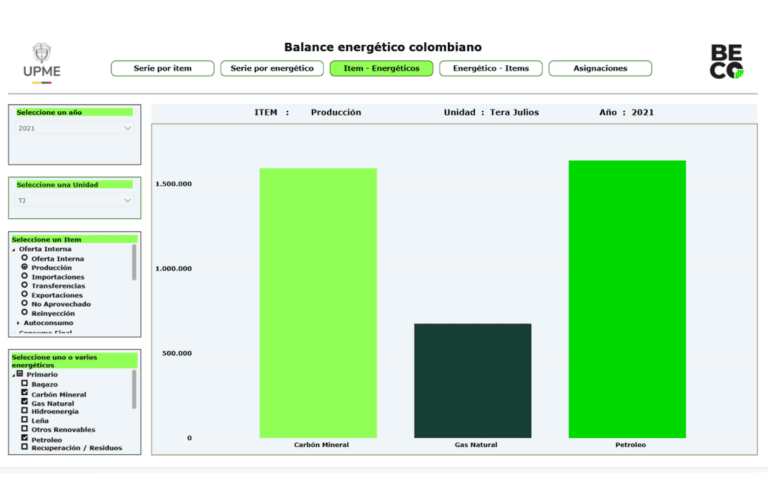Open the unit dropdown showing TJ
The image size is (768, 483).
(x=75, y=201)
